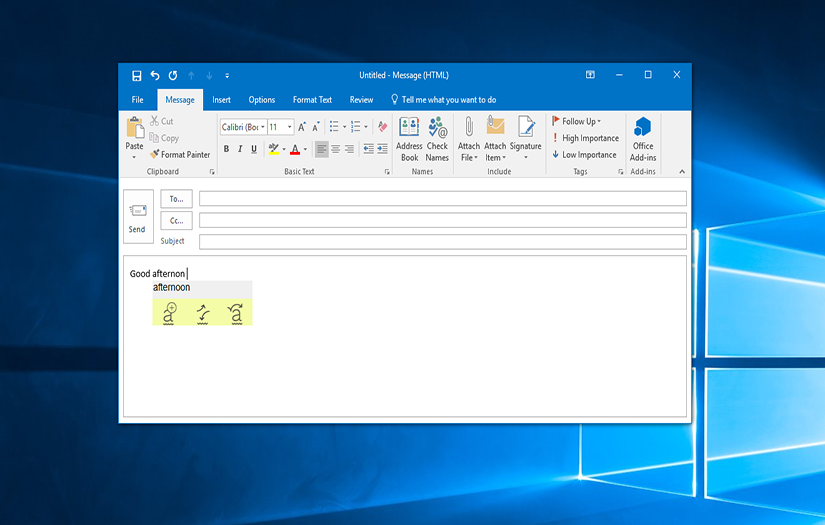Apply a numbered list
Screen dimensions: 825x525
coord(356,126)
